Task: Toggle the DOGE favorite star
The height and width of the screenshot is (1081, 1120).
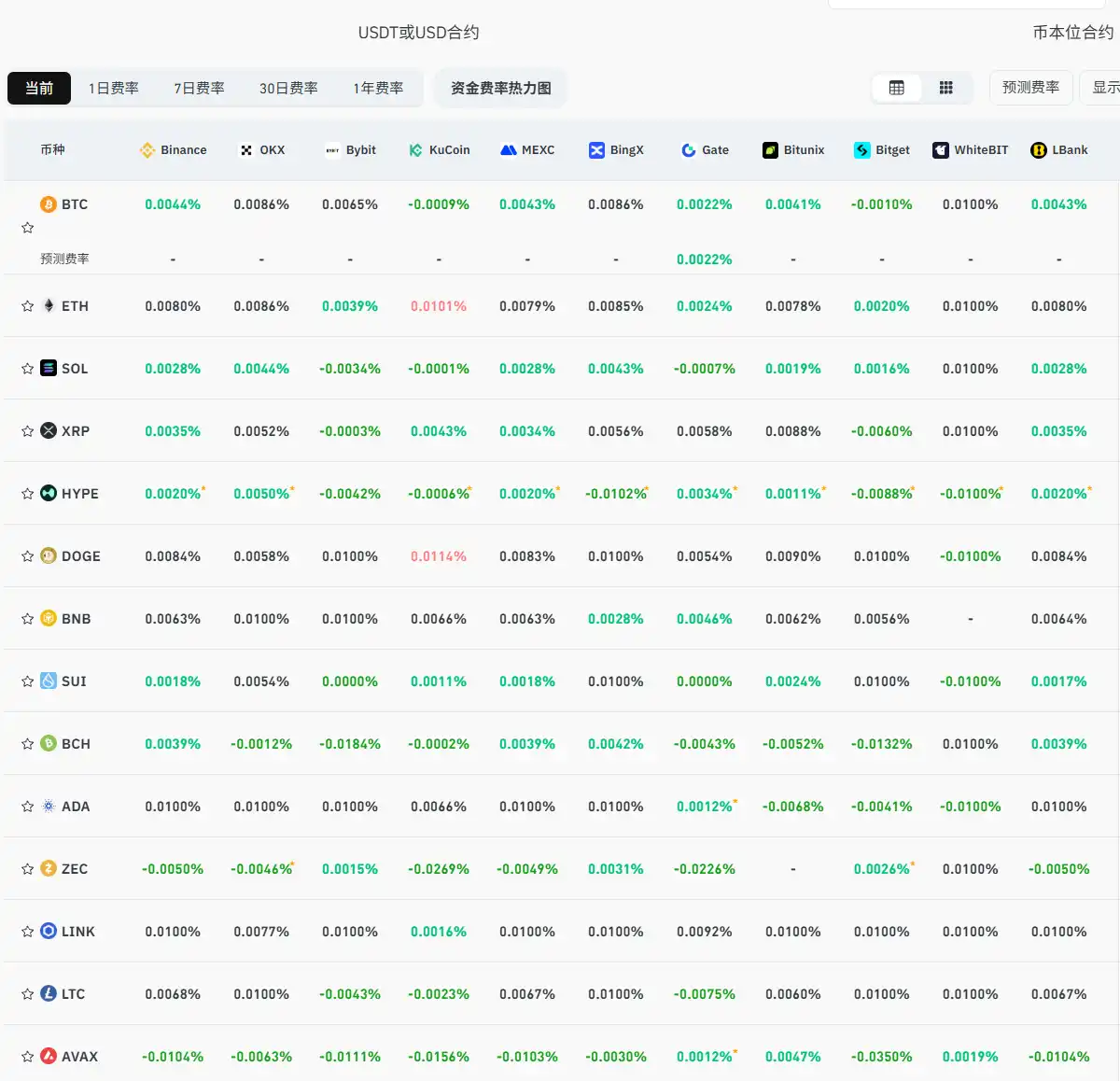Action: (x=27, y=555)
